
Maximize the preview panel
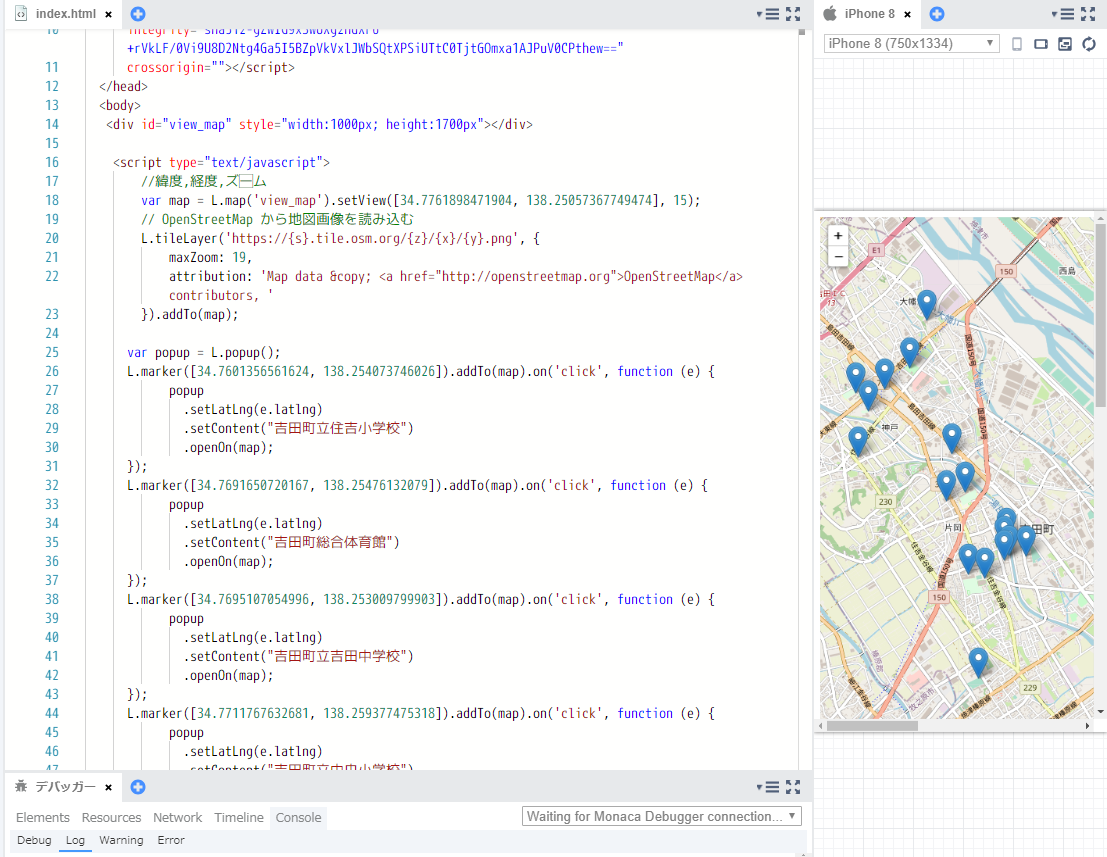point(1089,14)
